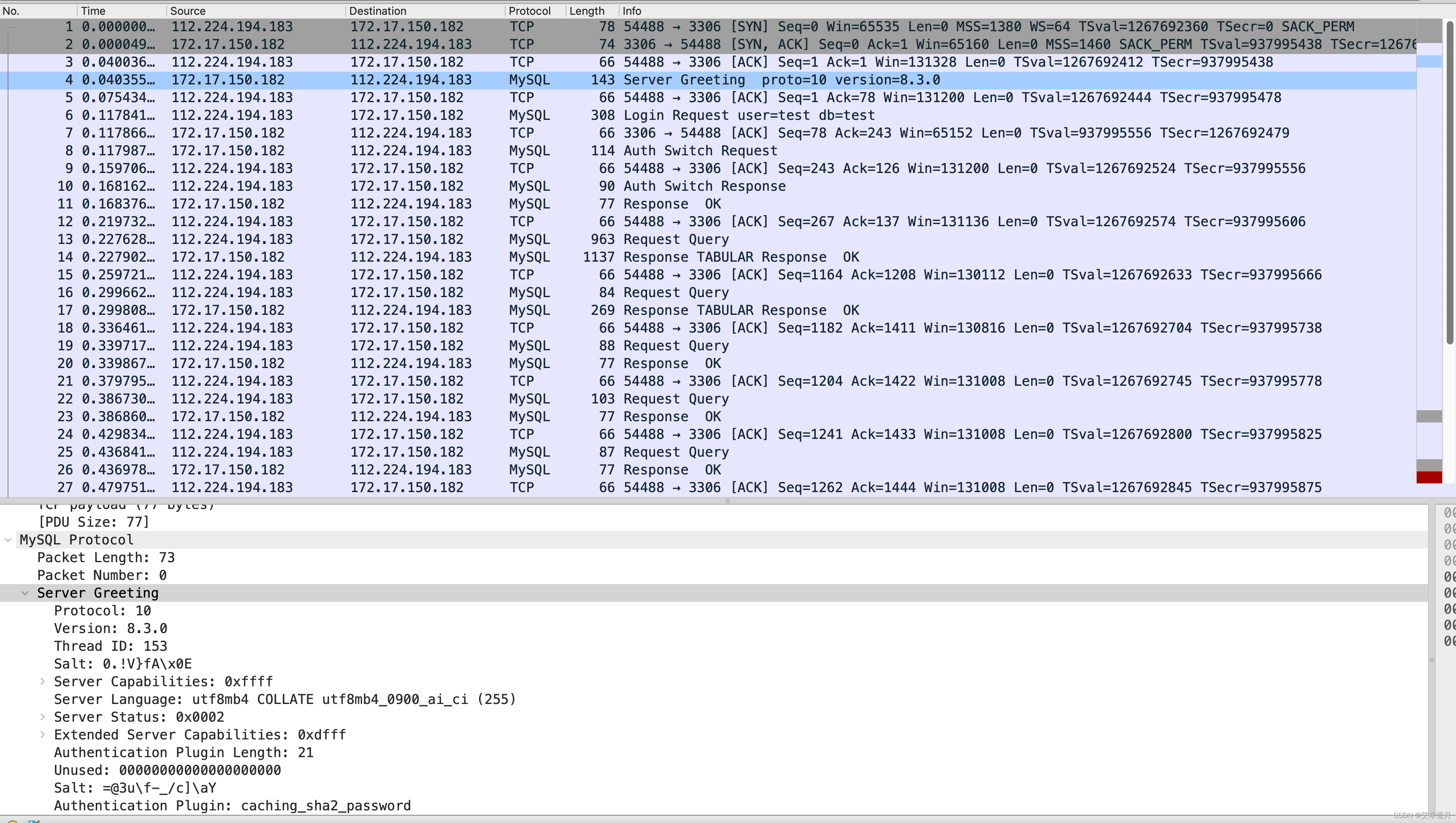Expand the Server Capabilities: 0xffff field
1456x823 pixels.
[x=42, y=682]
